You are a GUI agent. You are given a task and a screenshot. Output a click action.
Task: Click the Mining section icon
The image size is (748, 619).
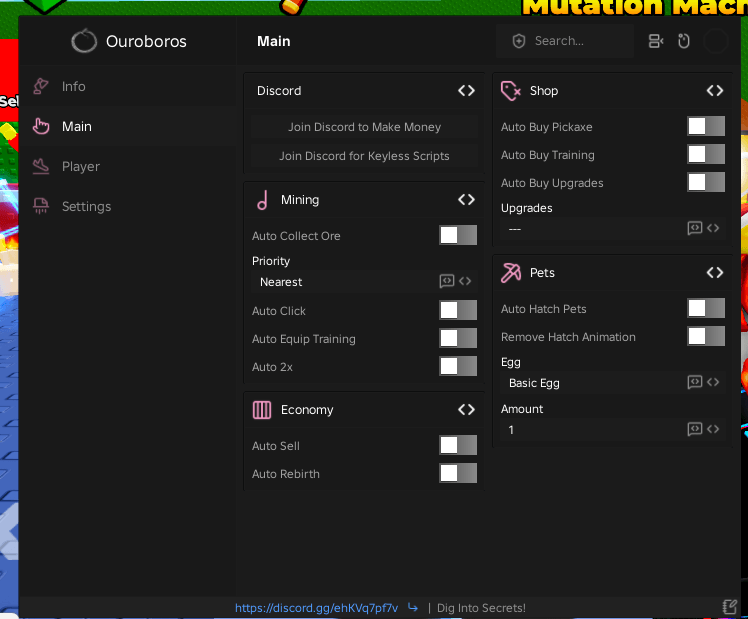(x=262, y=200)
